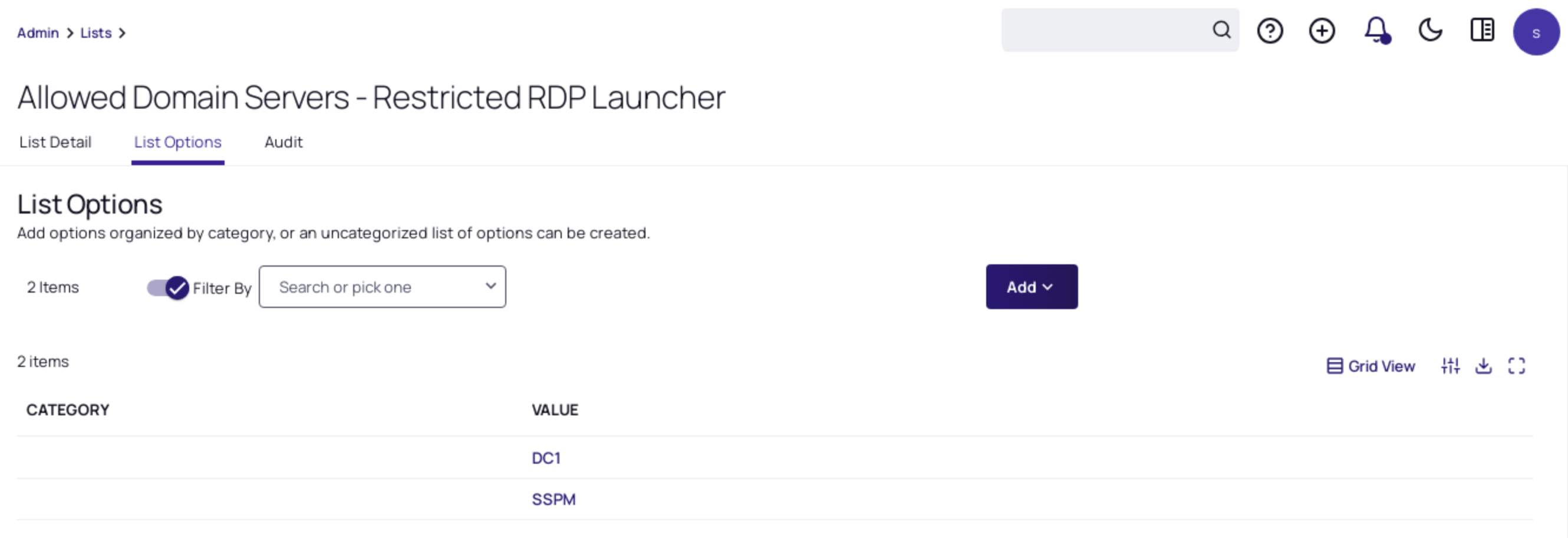
Task: Switch to Grid View
Action: (1370, 366)
